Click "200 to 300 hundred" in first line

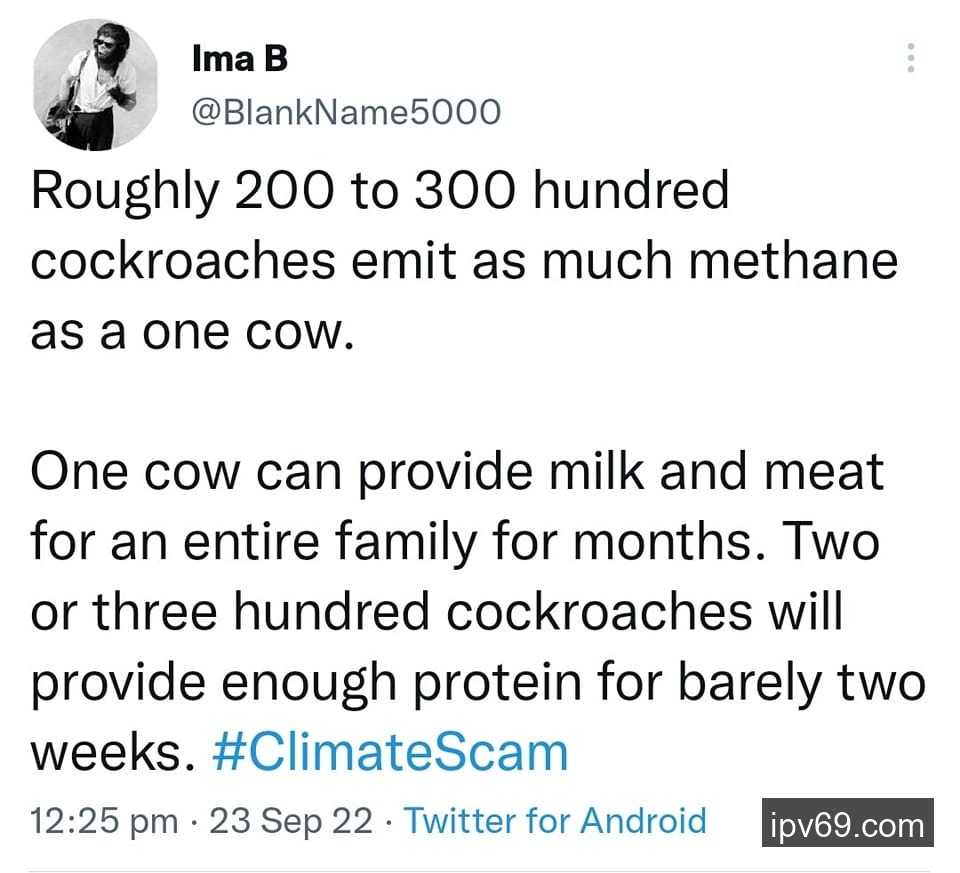click(480, 190)
